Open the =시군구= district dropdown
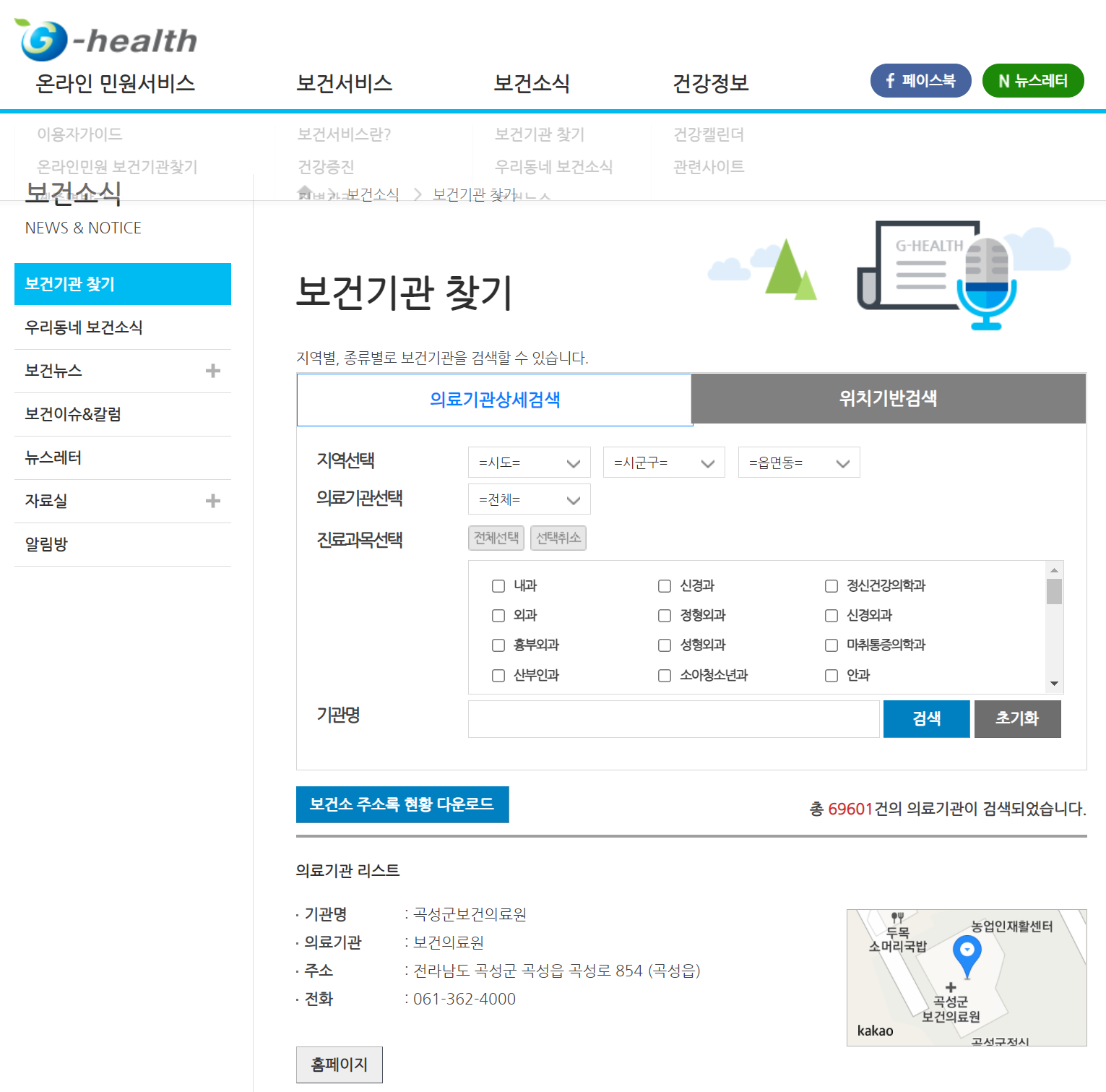1106x1092 pixels. tap(664, 463)
